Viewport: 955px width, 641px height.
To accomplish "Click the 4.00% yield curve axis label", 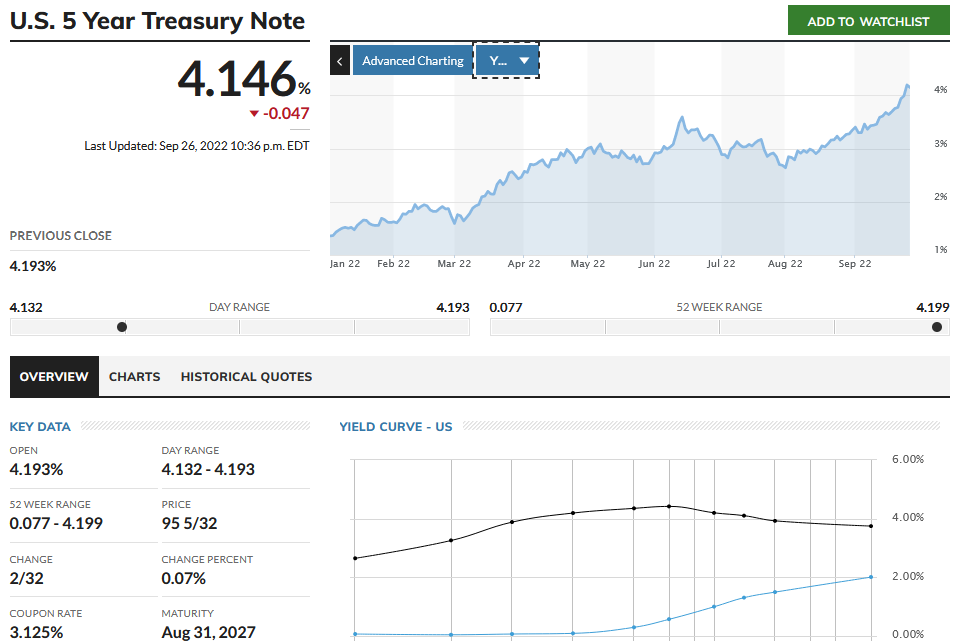I will 908,517.
